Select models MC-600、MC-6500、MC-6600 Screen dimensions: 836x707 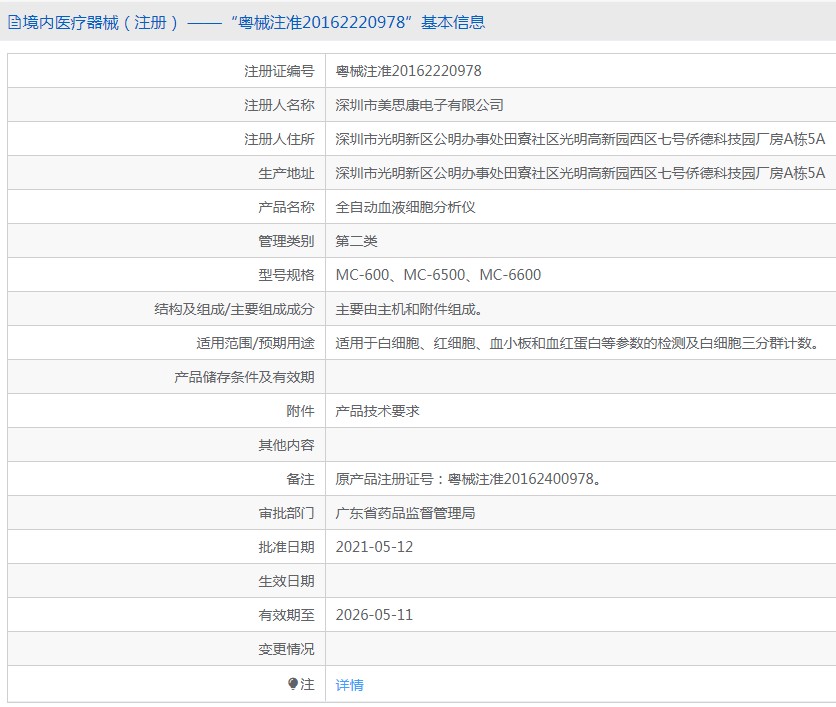click(438, 275)
